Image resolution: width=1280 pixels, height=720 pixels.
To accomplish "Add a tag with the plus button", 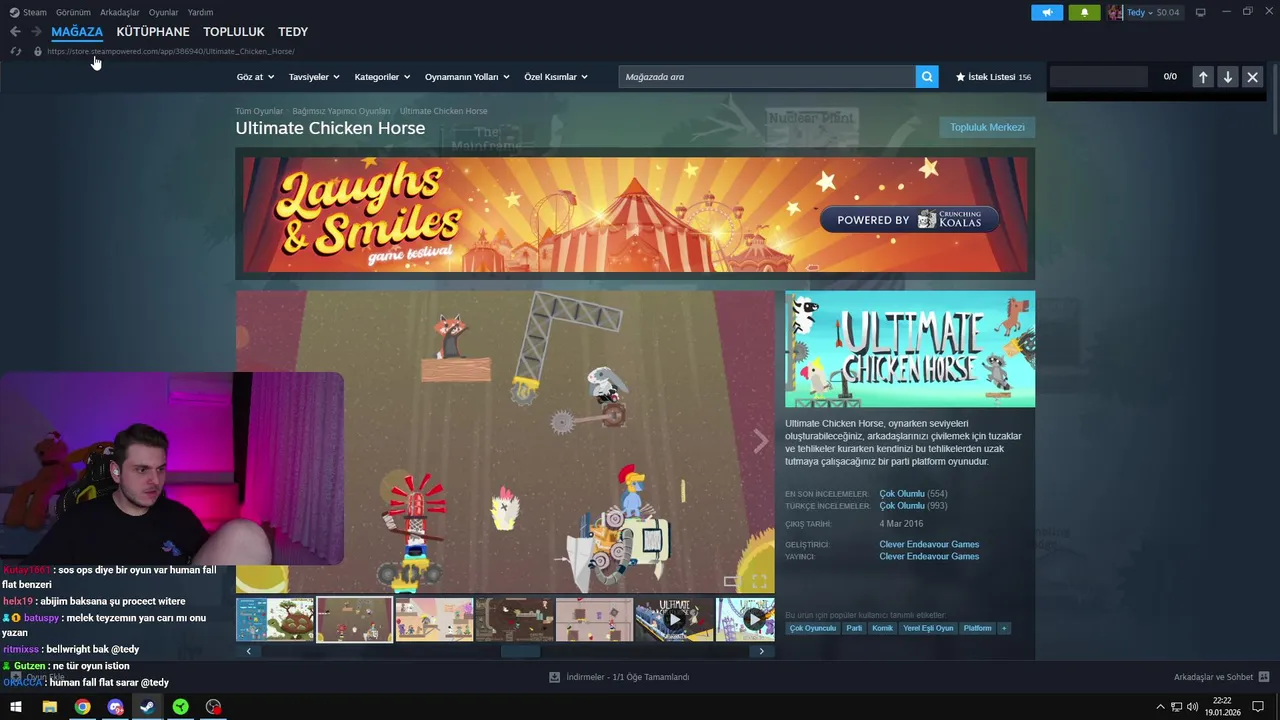I will click(1004, 628).
